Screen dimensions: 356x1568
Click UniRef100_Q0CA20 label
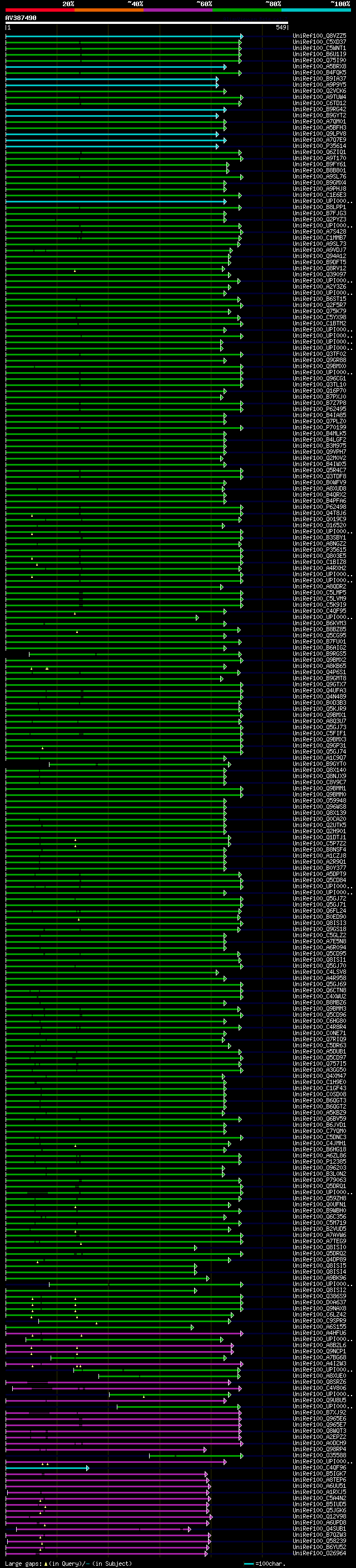tap(319, 819)
